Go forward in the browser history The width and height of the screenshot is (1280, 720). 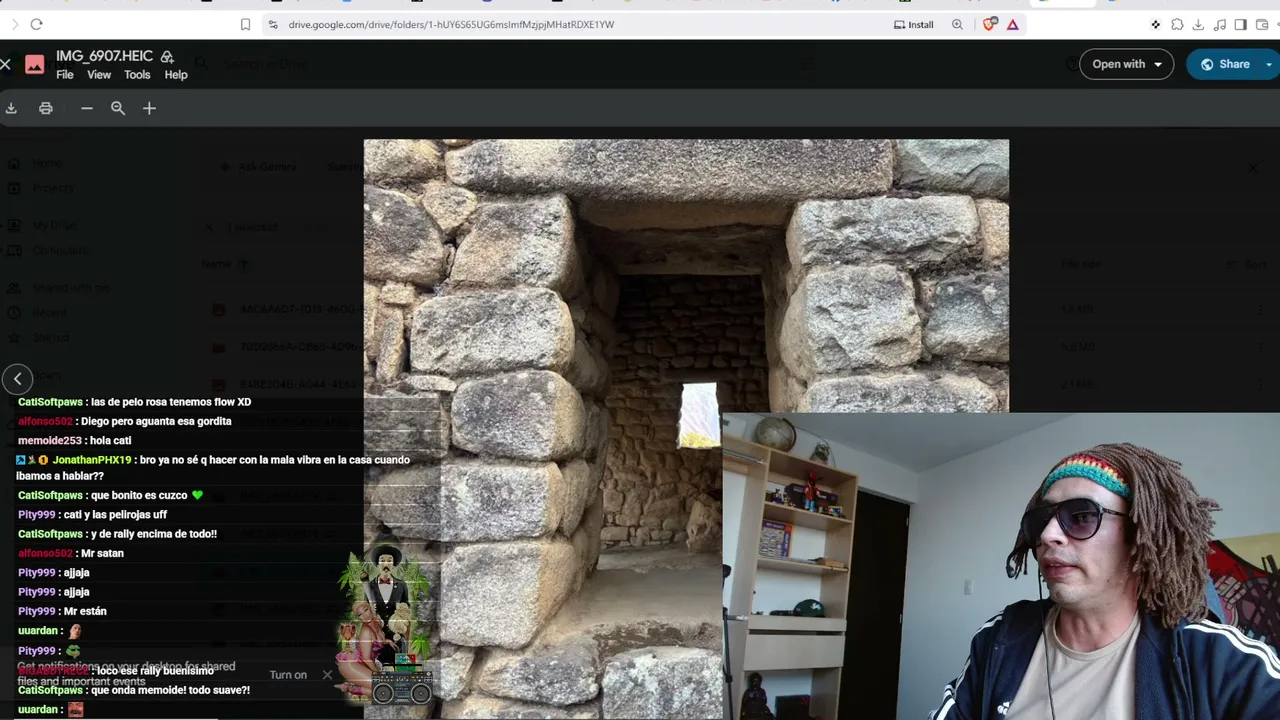(14, 24)
